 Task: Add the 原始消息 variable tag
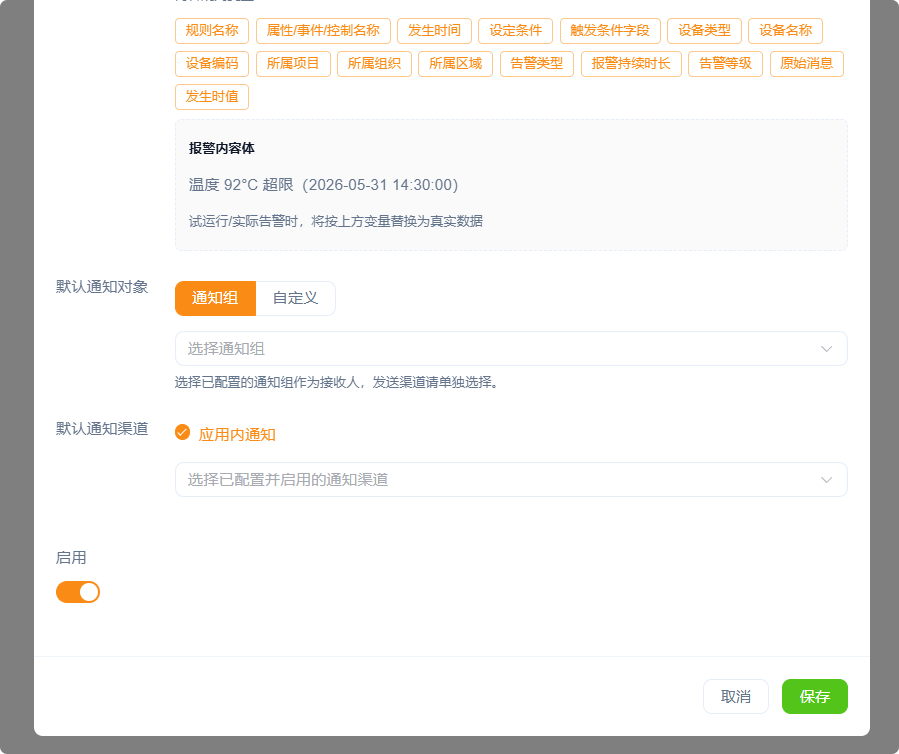(807, 64)
